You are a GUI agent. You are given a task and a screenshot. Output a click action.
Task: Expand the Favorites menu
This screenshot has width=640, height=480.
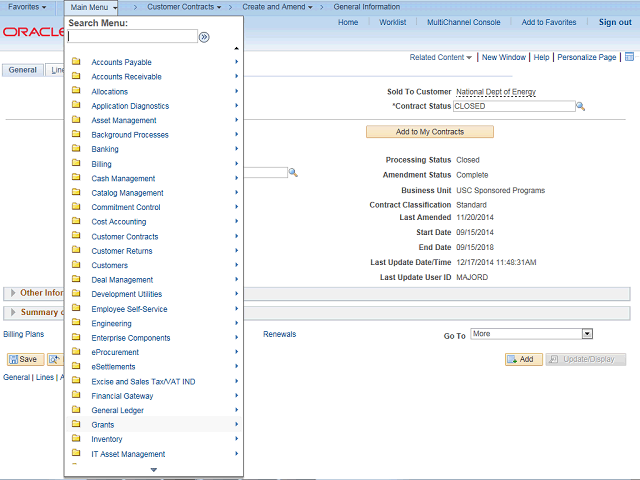tap(27, 7)
